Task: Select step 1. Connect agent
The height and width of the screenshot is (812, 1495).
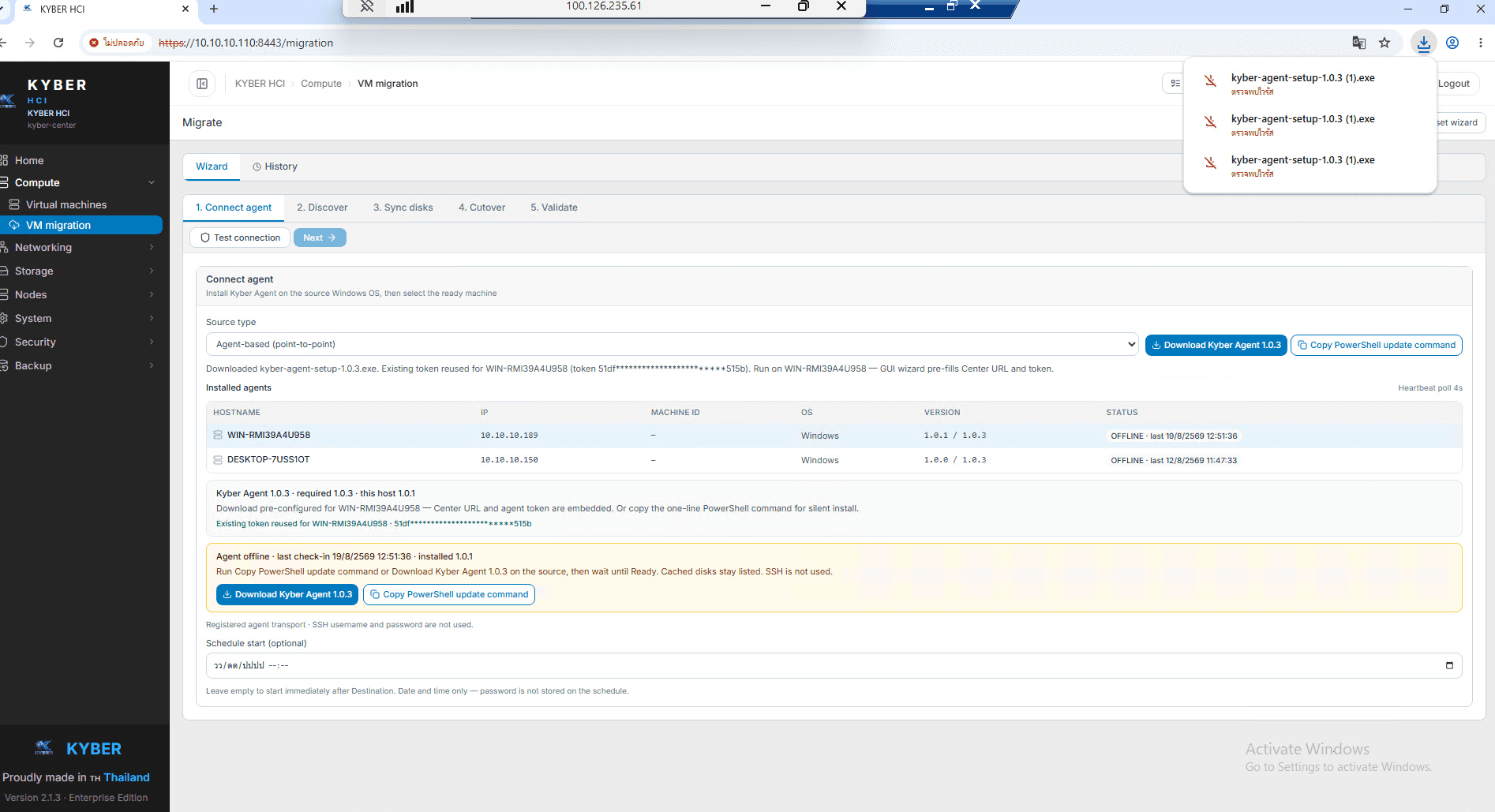Action: [234, 208]
